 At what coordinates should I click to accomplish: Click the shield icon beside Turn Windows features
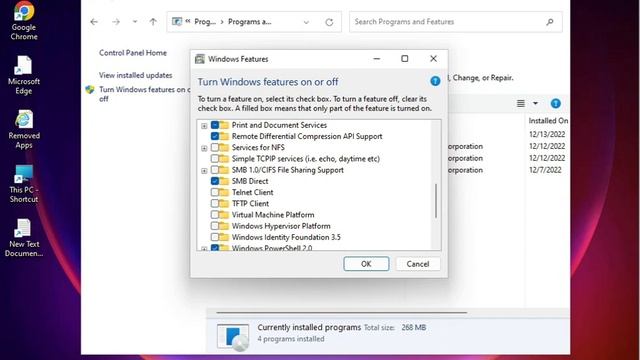(90, 89)
